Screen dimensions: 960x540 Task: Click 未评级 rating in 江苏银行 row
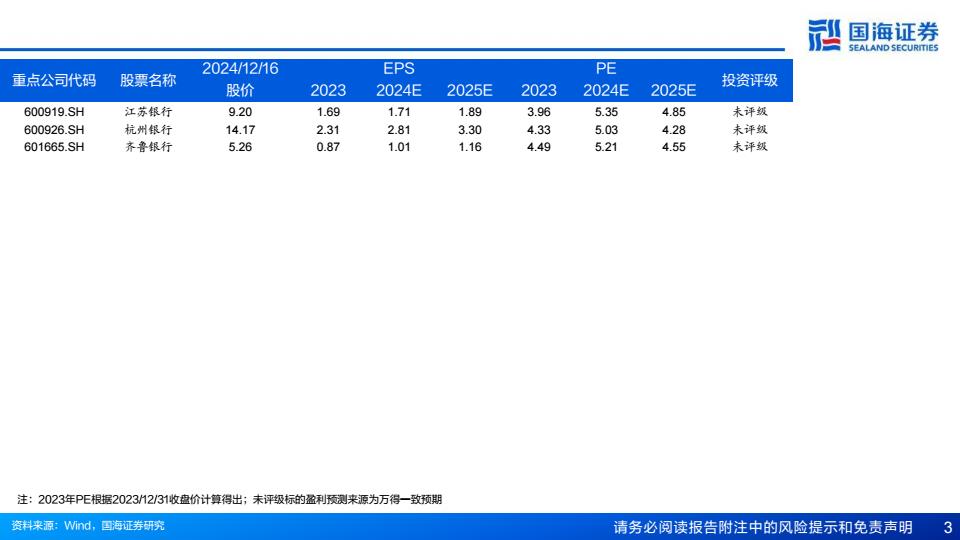pos(749,112)
